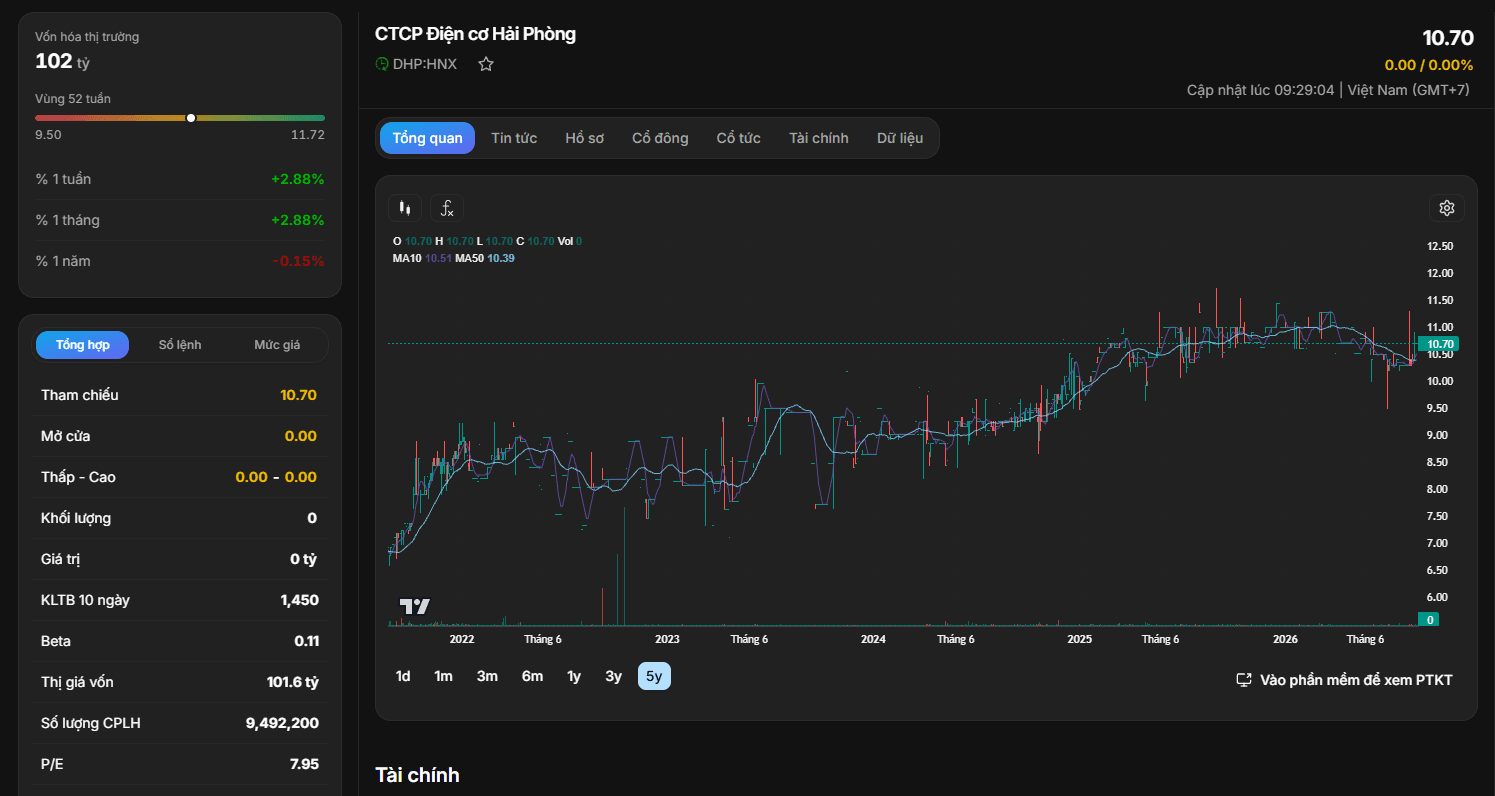Set chart range to 6m
Screen dimensions: 1495x796
click(x=532, y=677)
